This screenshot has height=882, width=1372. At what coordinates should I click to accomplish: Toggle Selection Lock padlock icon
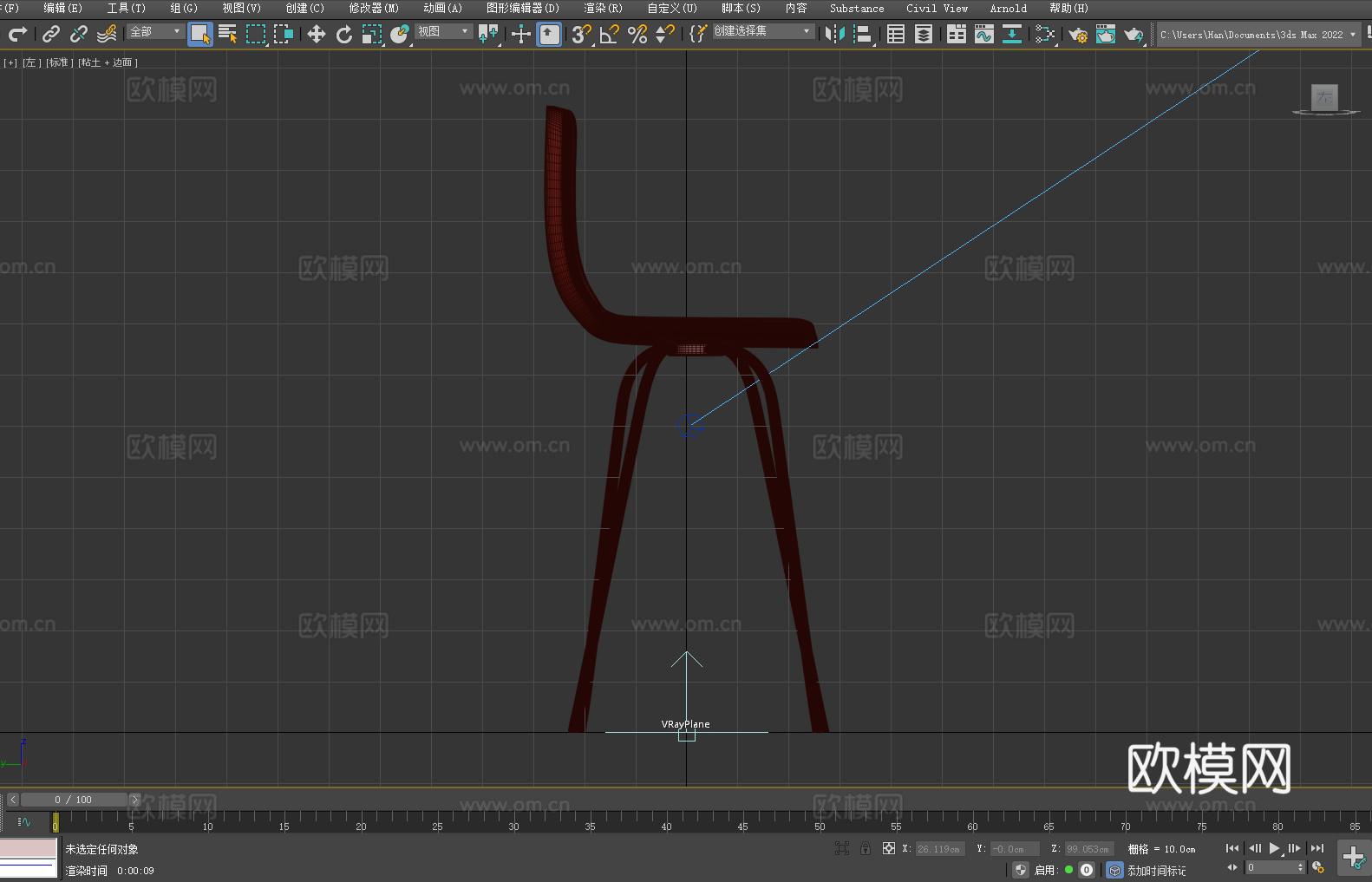pyautogui.click(x=866, y=848)
